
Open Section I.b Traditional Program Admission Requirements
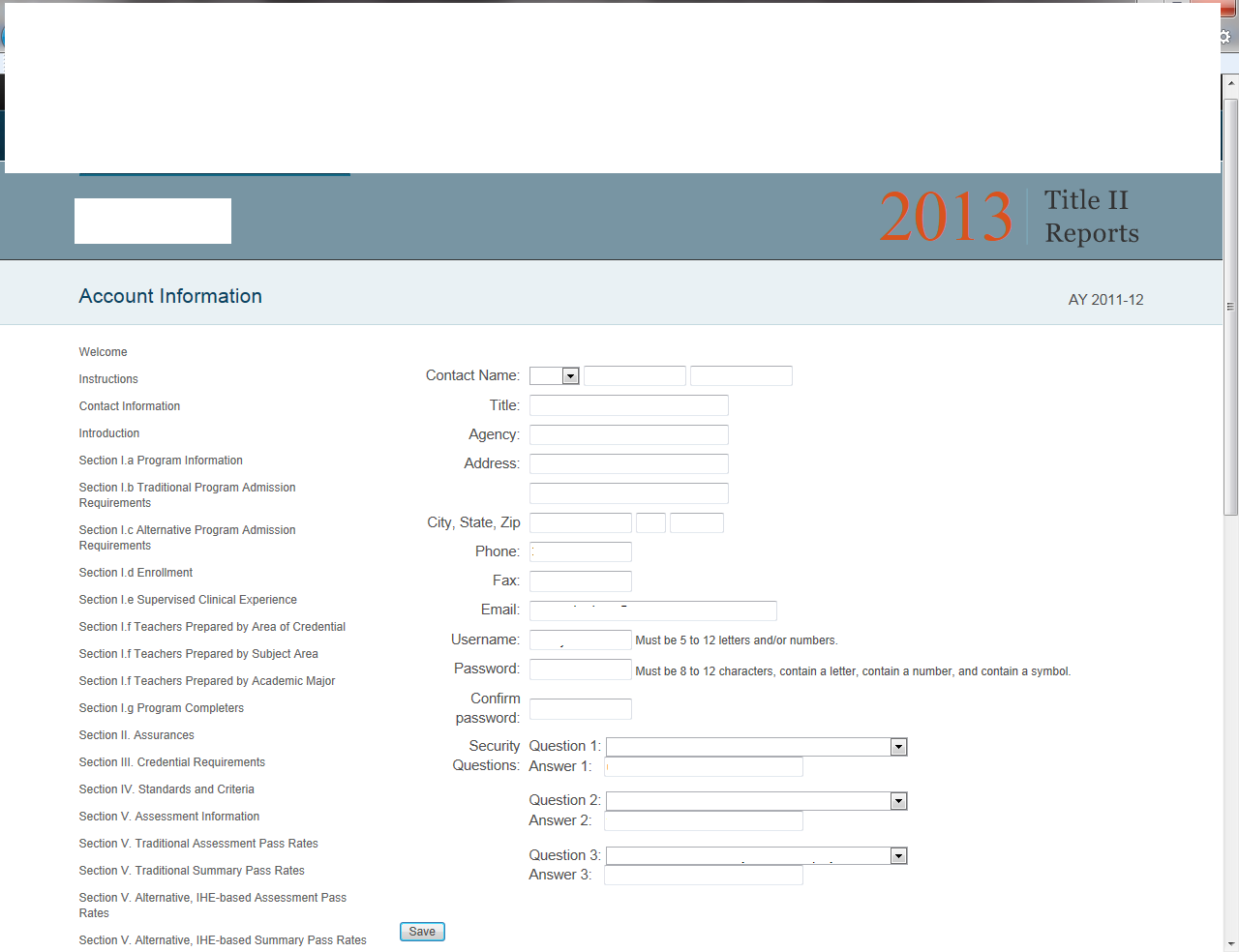188,495
